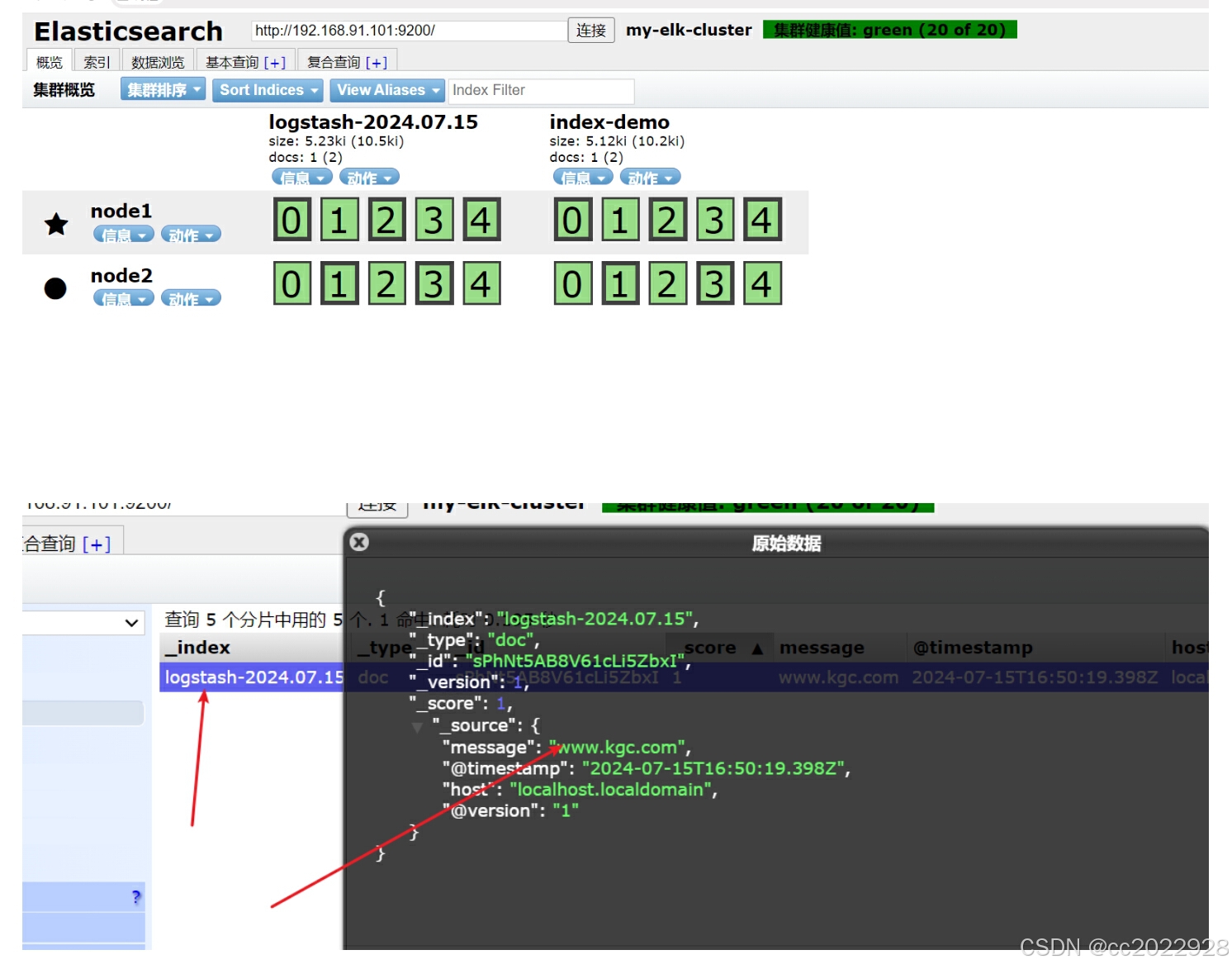
Task: Open 信息 dropdown for node1
Action: click(x=124, y=235)
